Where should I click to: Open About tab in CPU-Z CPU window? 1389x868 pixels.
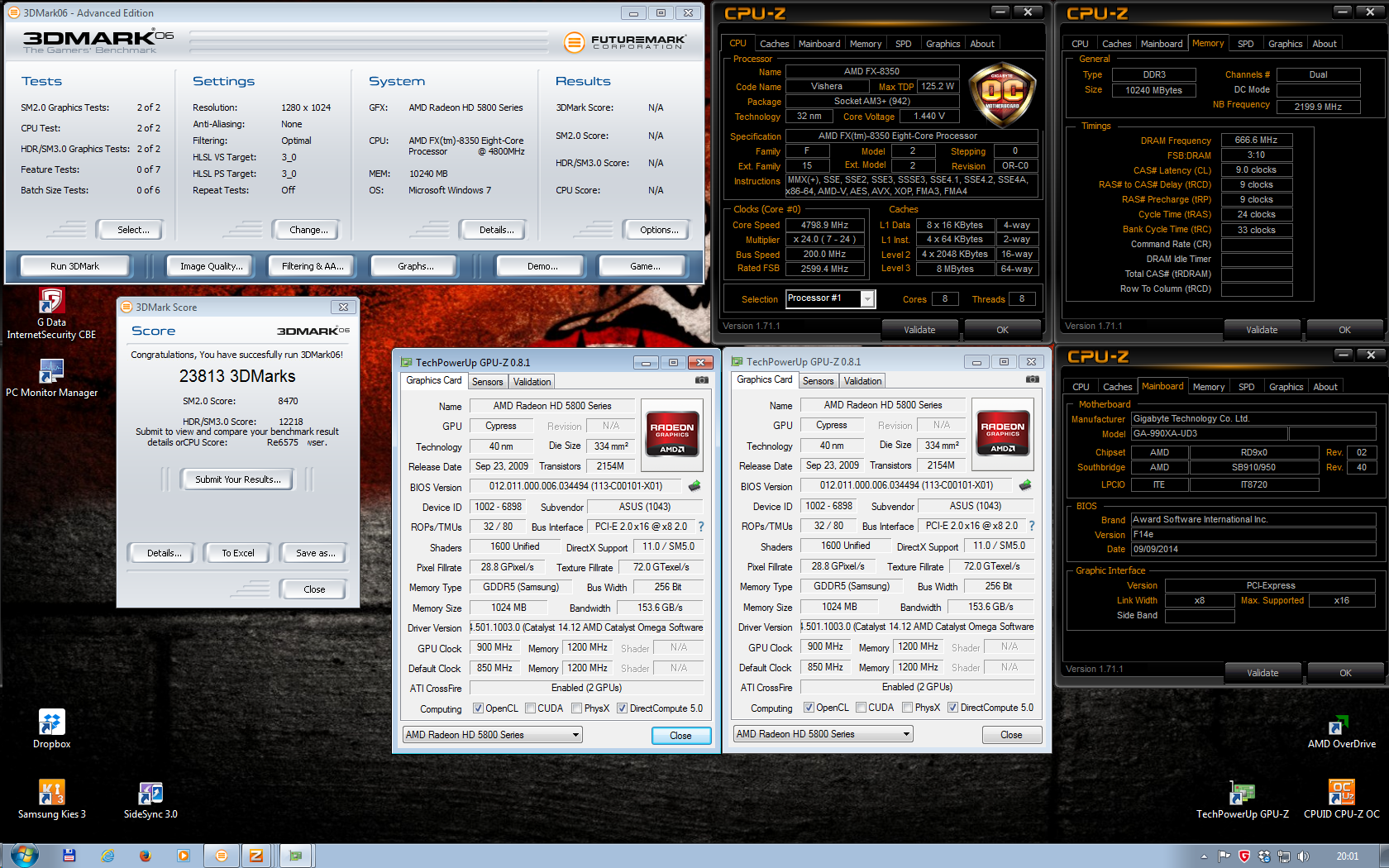pos(982,44)
